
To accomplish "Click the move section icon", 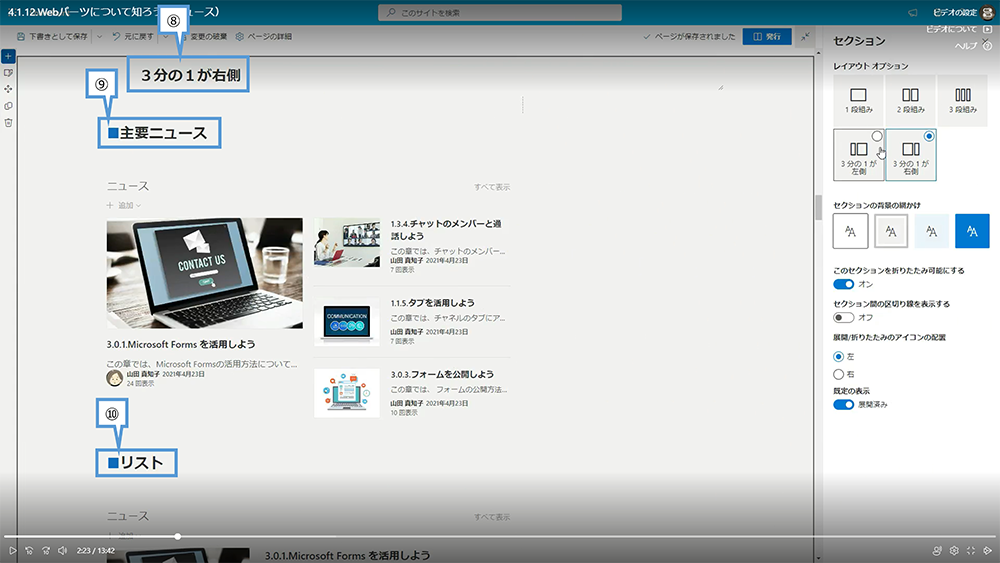I will tap(8, 89).
